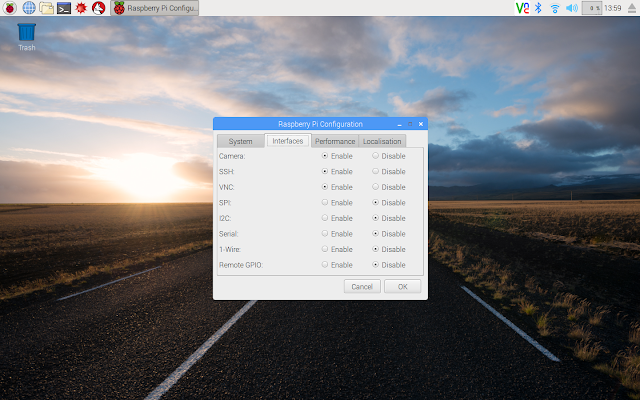Select Disable for I2C
This screenshot has height=400, width=640.
[389, 218]
